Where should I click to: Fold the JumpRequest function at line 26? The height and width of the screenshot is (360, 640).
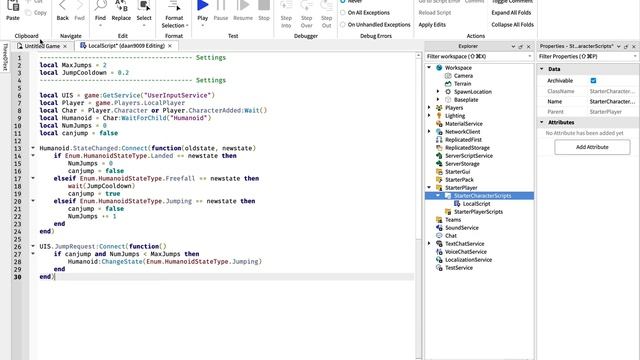pos(33,246)
